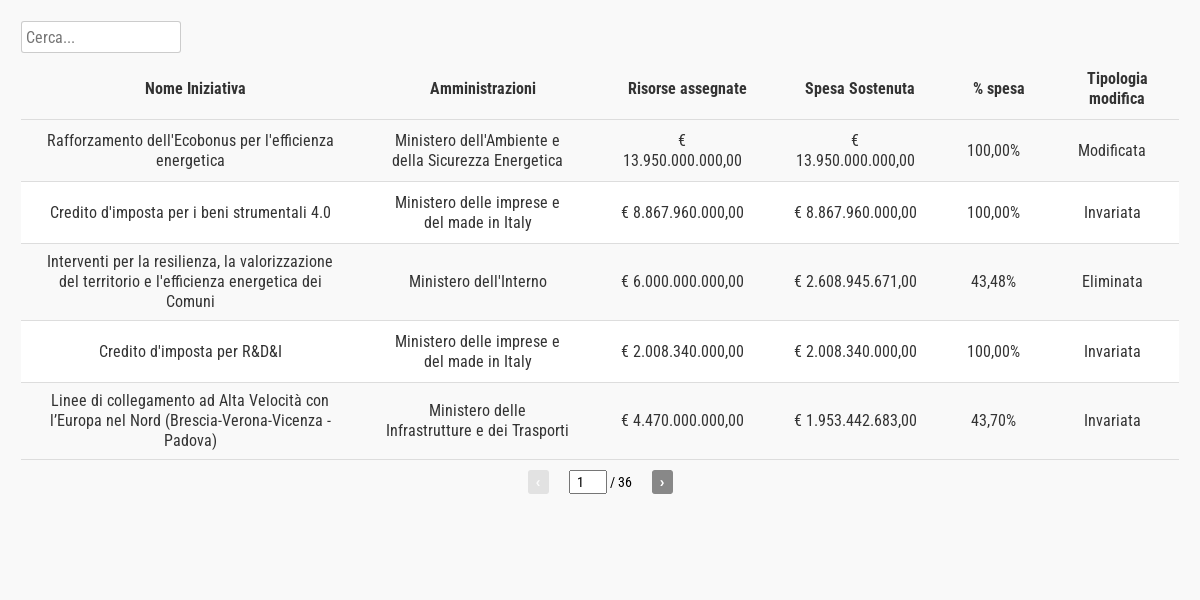Screen dimensions: 1200x600
Task: Sort by Tipologia modifica header
Action: 1116,88
